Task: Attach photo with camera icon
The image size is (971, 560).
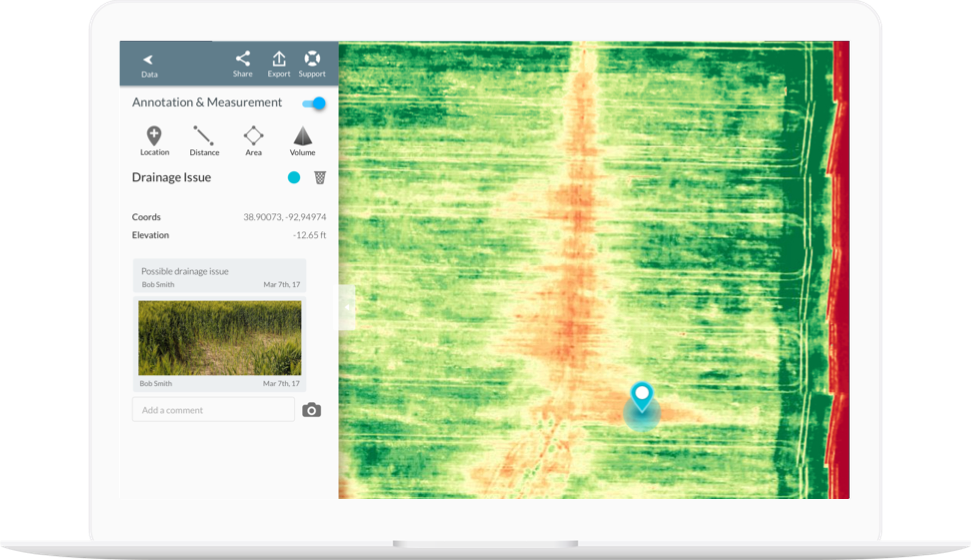Action: (311, 410)
